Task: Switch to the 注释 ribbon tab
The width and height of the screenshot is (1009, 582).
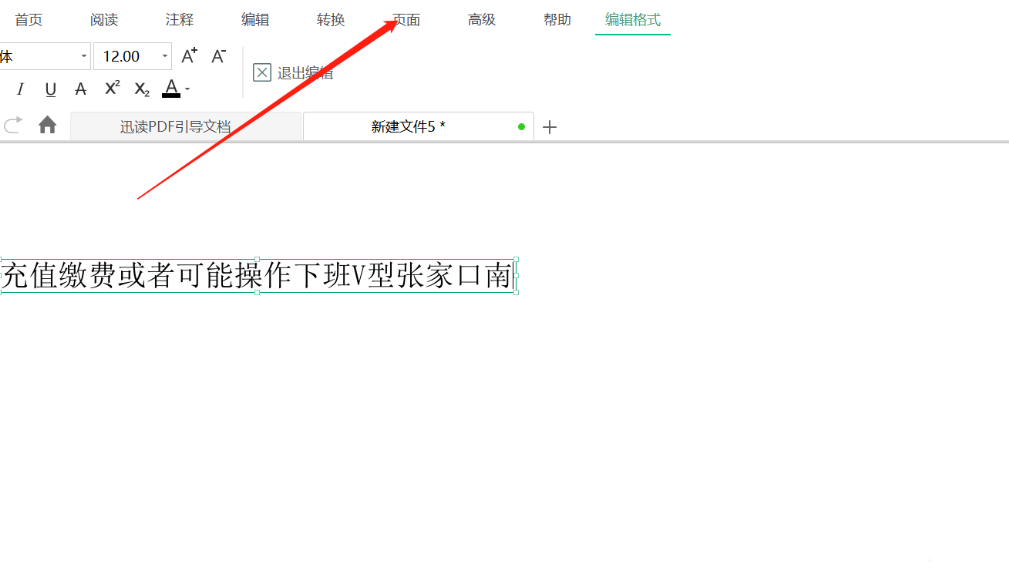Action: click(x=179, y=18)
